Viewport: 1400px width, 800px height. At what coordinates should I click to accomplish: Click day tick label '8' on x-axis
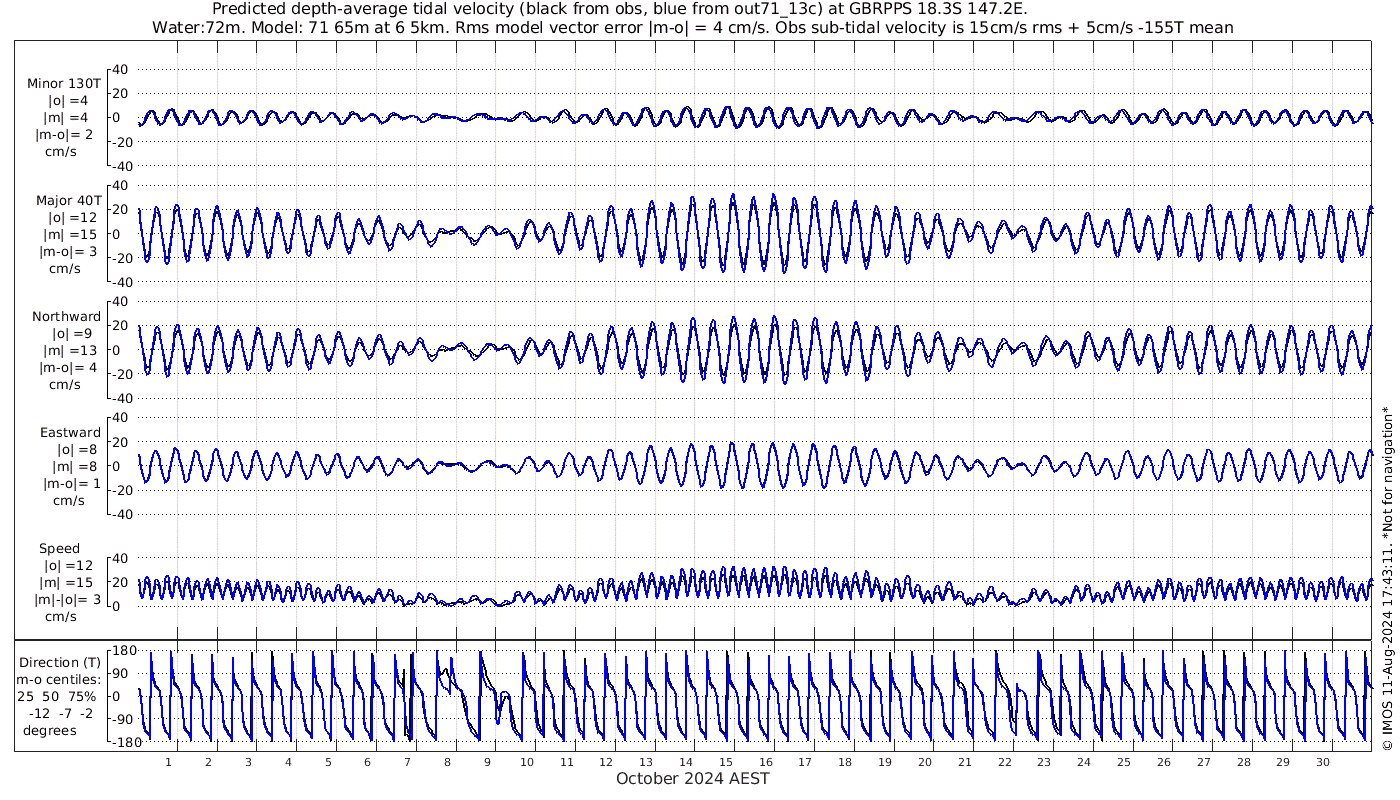coord(447,761)
